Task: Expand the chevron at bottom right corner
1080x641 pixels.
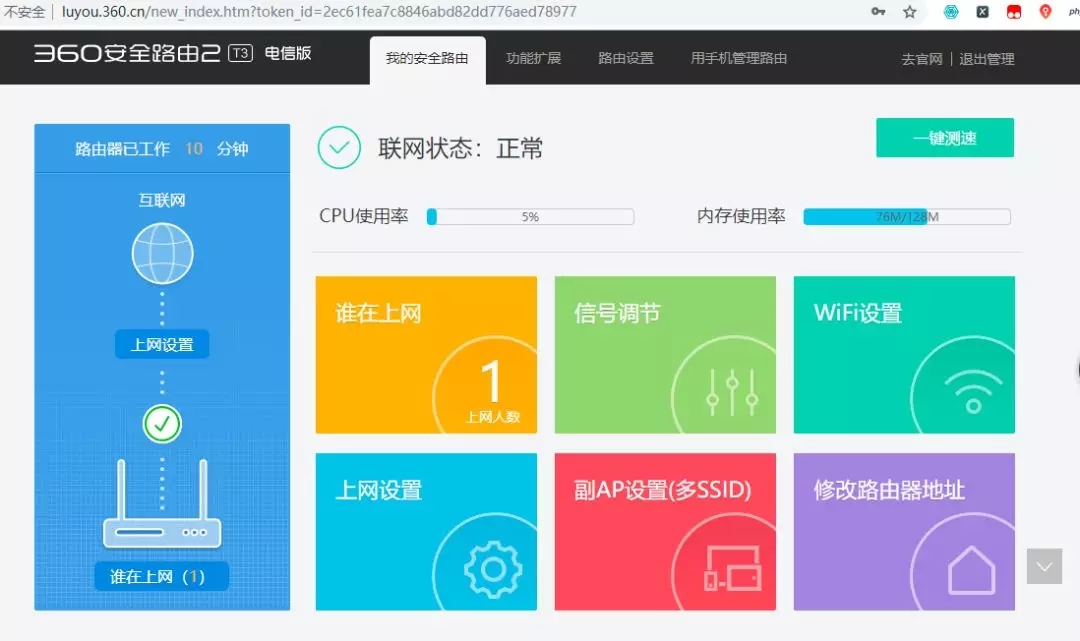Action: [1043, 566]
